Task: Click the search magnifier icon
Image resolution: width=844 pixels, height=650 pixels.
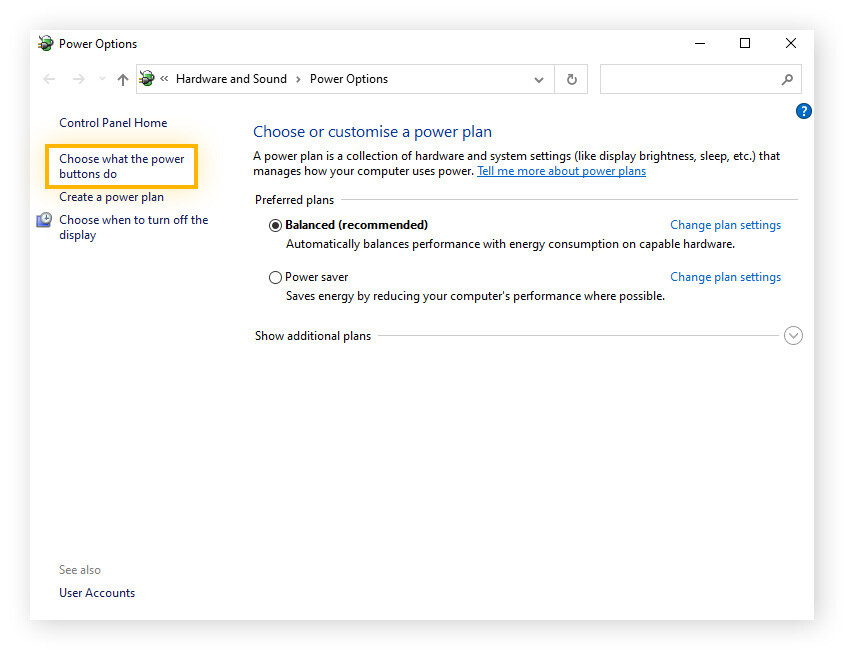Action: coord(789,78)
